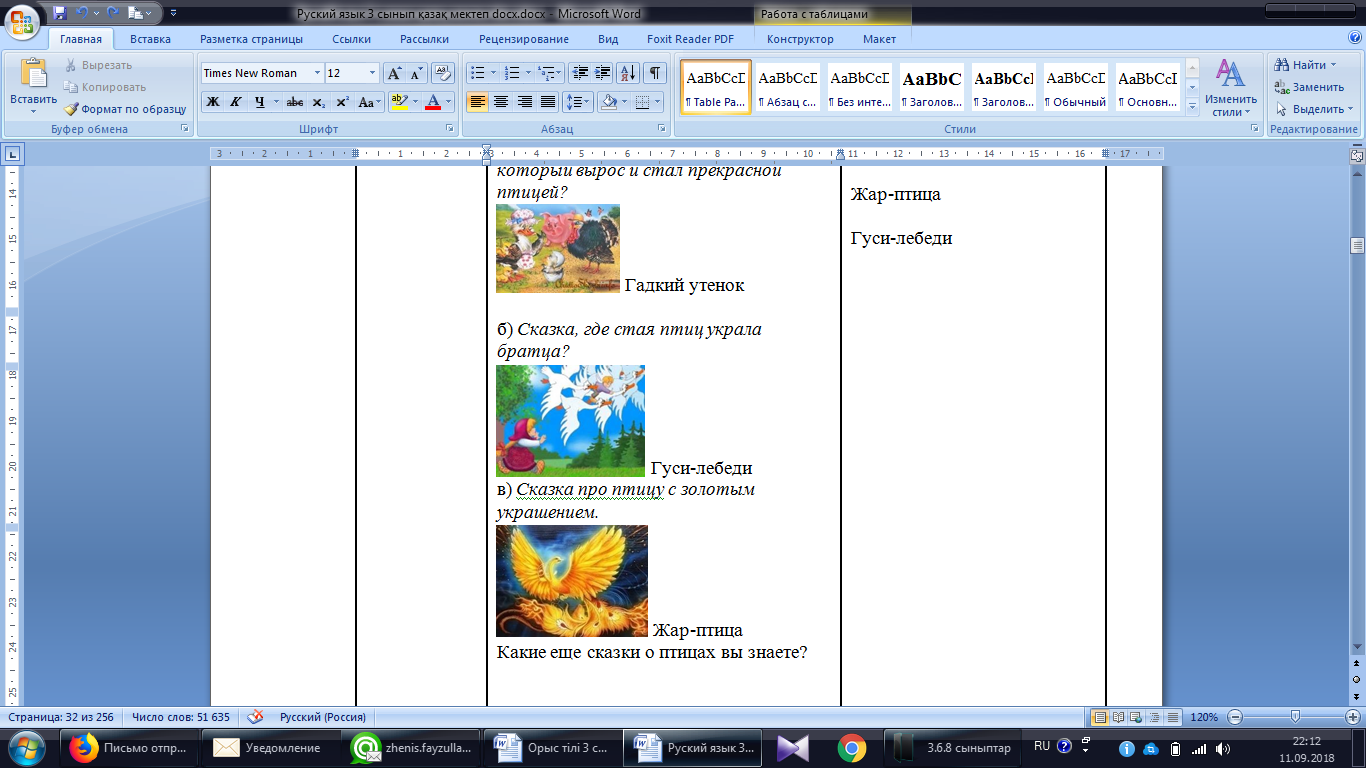Open the numbering list dropdown arrow
Image resolution: width=1366 pixels, height=768 pixels.
(x=528, y=73)
